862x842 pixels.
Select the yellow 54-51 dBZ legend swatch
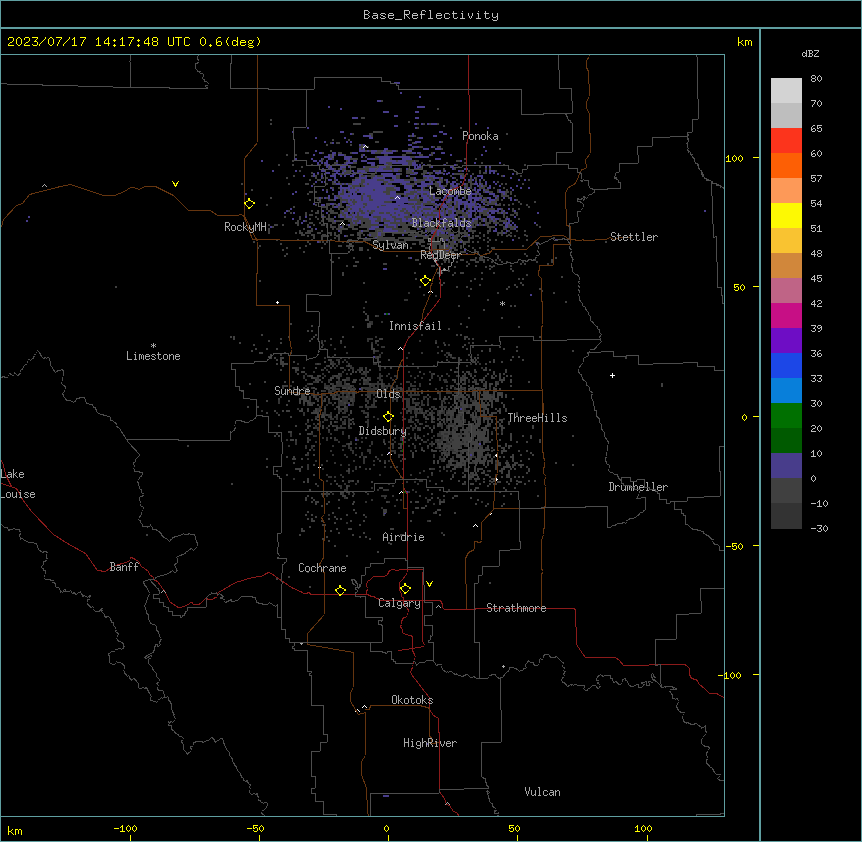786,215
